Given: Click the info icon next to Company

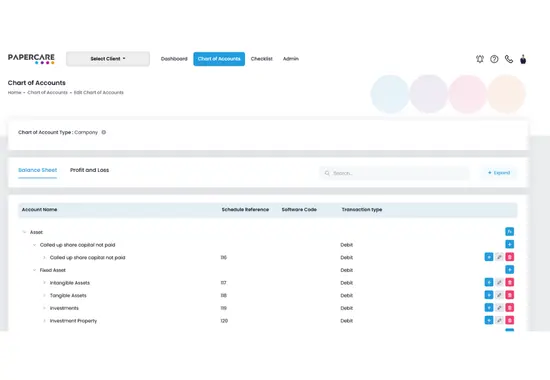Looking at the screenshot, I should click(104, 132).
